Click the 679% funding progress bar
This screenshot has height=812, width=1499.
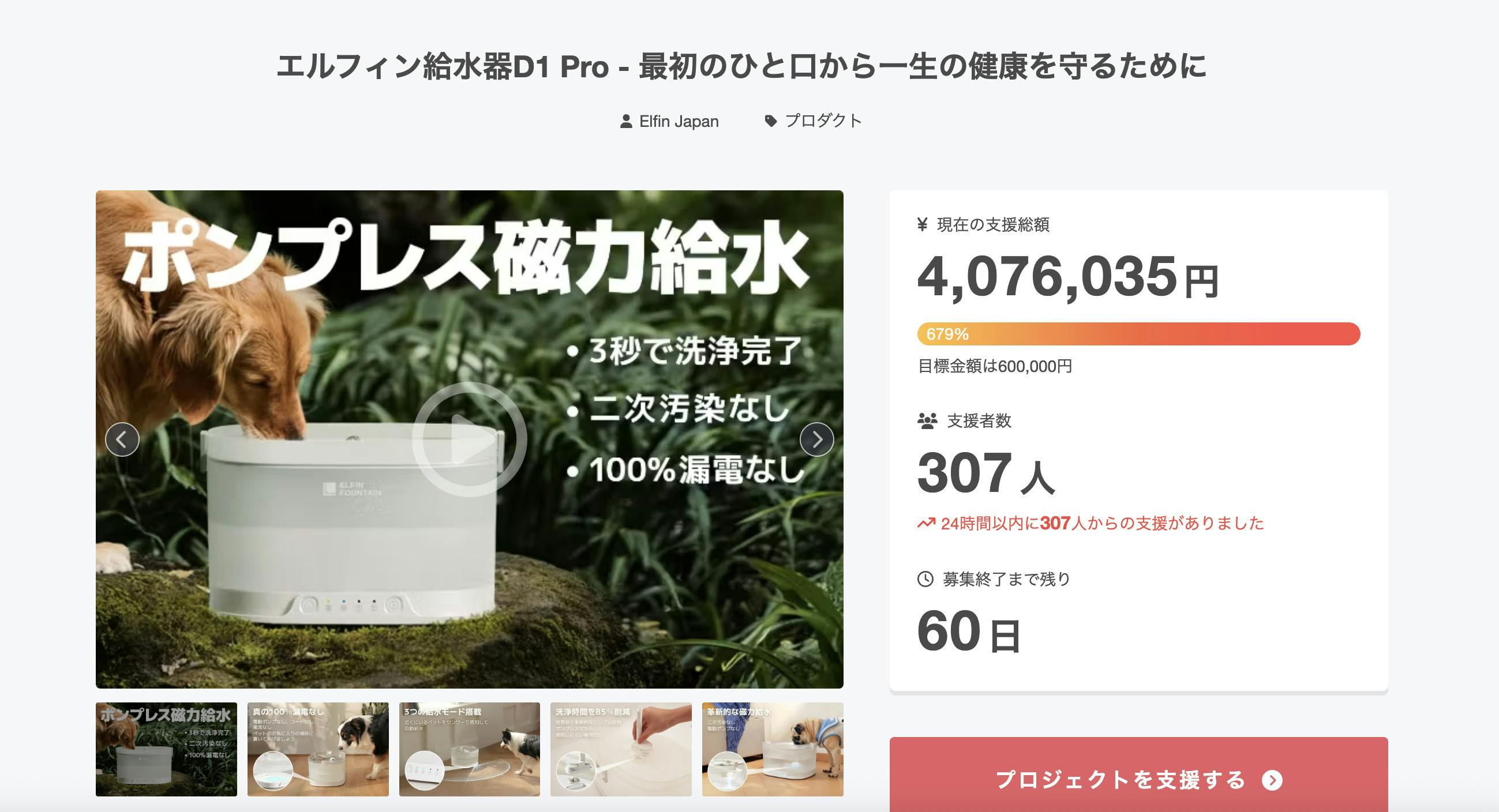(x=1138, y=334)
